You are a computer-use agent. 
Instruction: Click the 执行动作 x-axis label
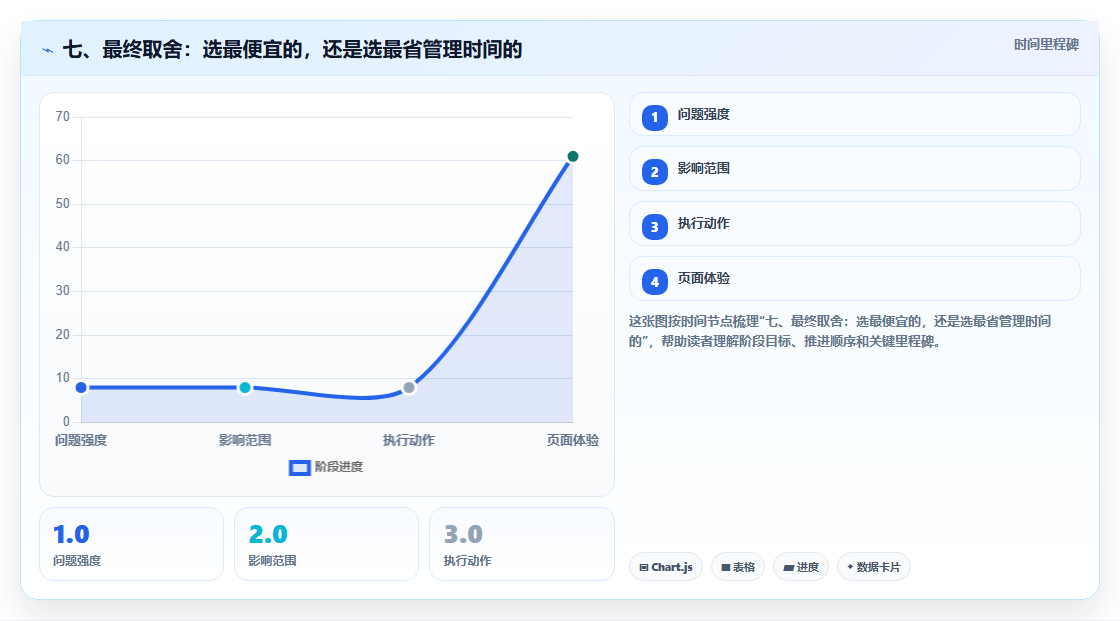point(409,440)
